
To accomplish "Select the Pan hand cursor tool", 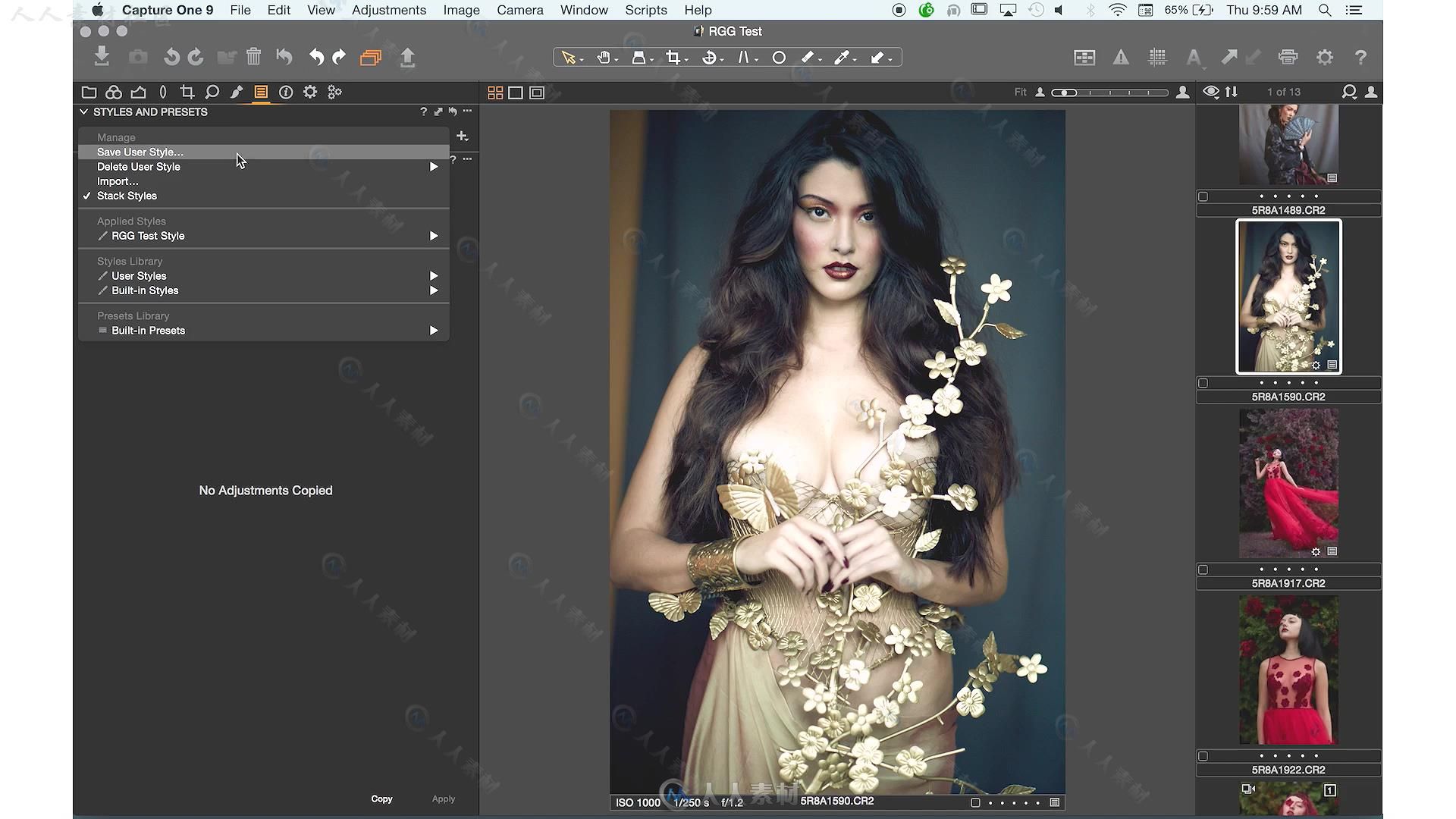I will tap(604, 58).
